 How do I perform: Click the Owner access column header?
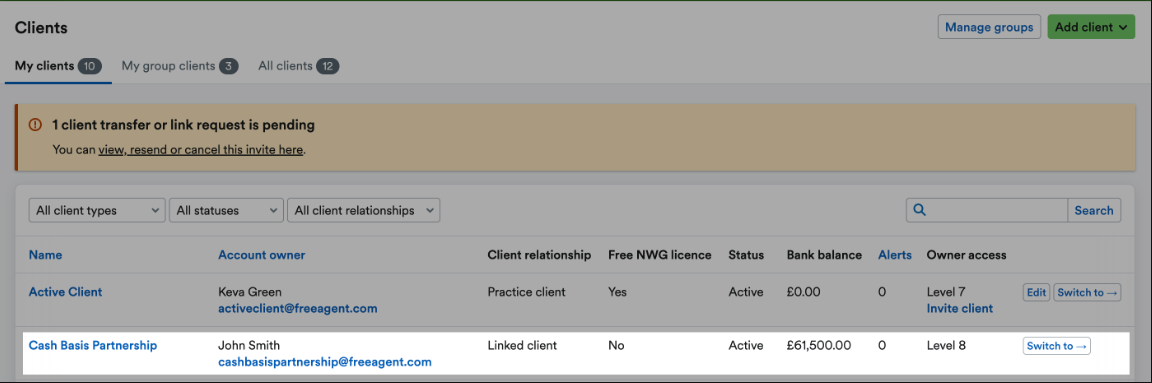point(967,255)
